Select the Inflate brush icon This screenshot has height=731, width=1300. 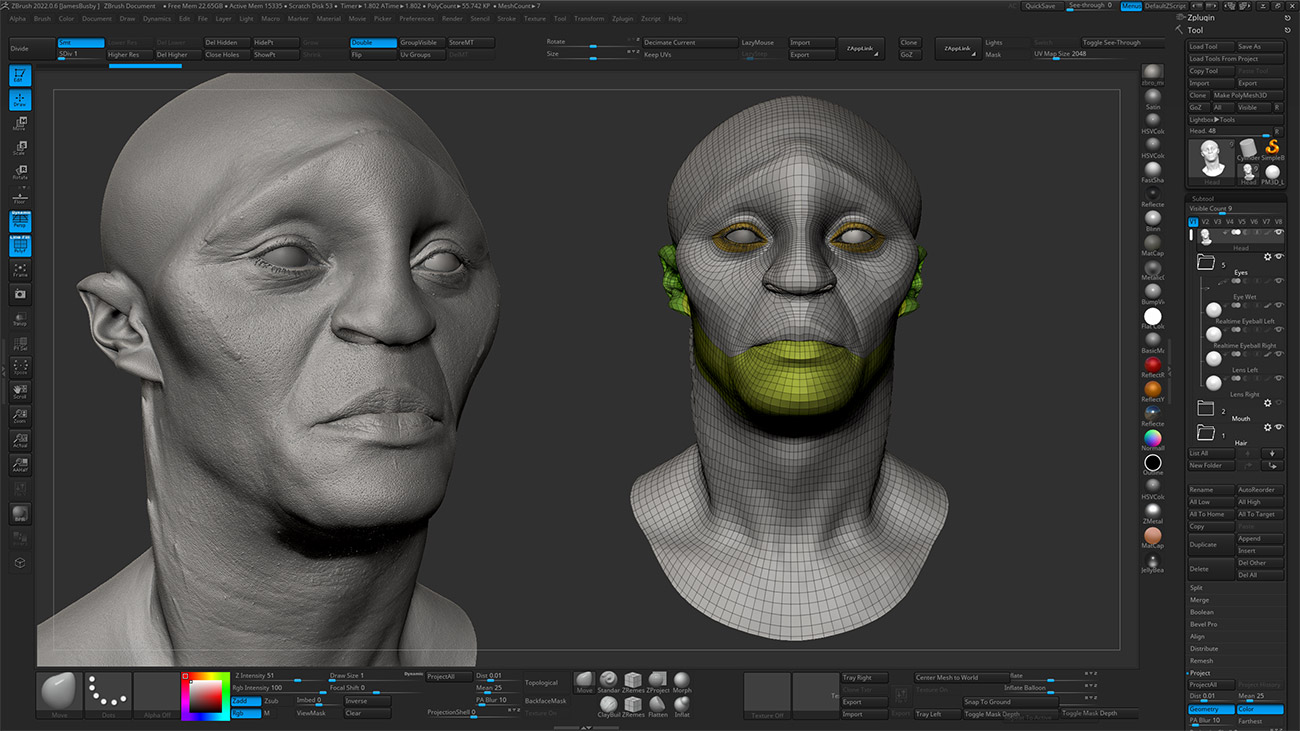click(682, 706)
